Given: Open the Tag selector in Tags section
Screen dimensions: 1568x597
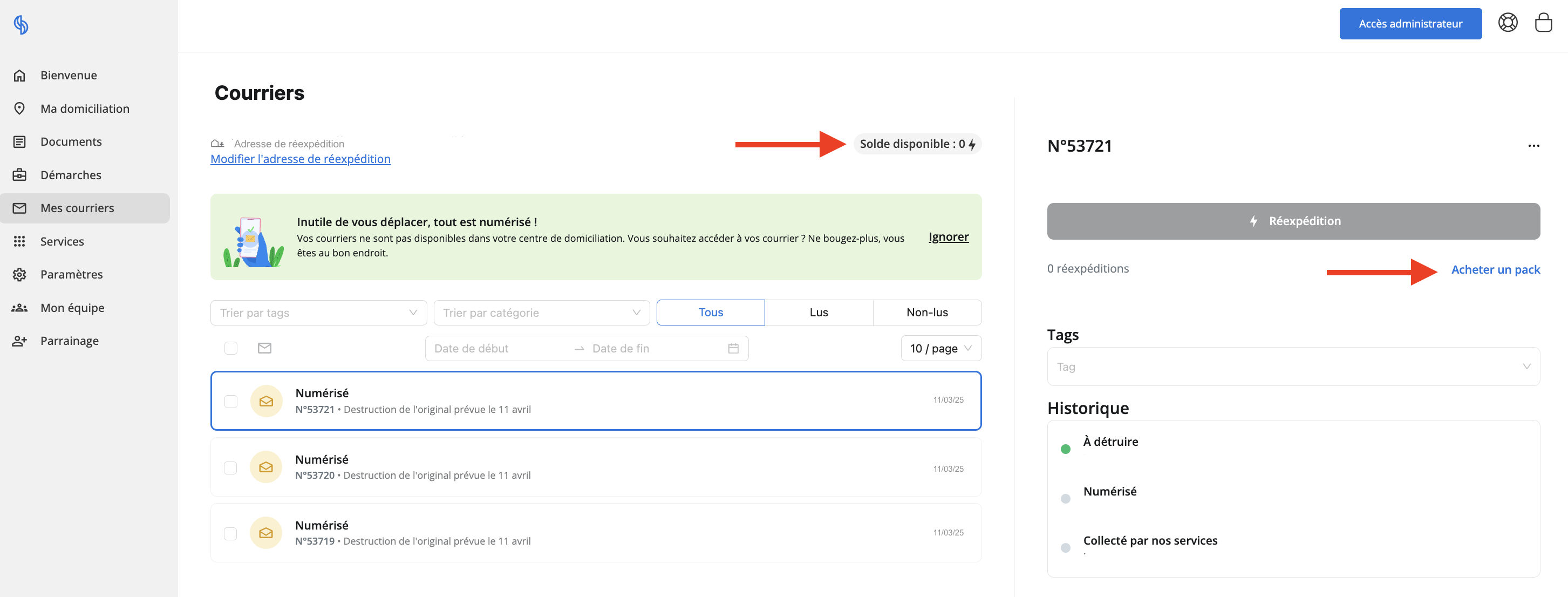Looking at the screenshot, I should [x=1293, y=367].
